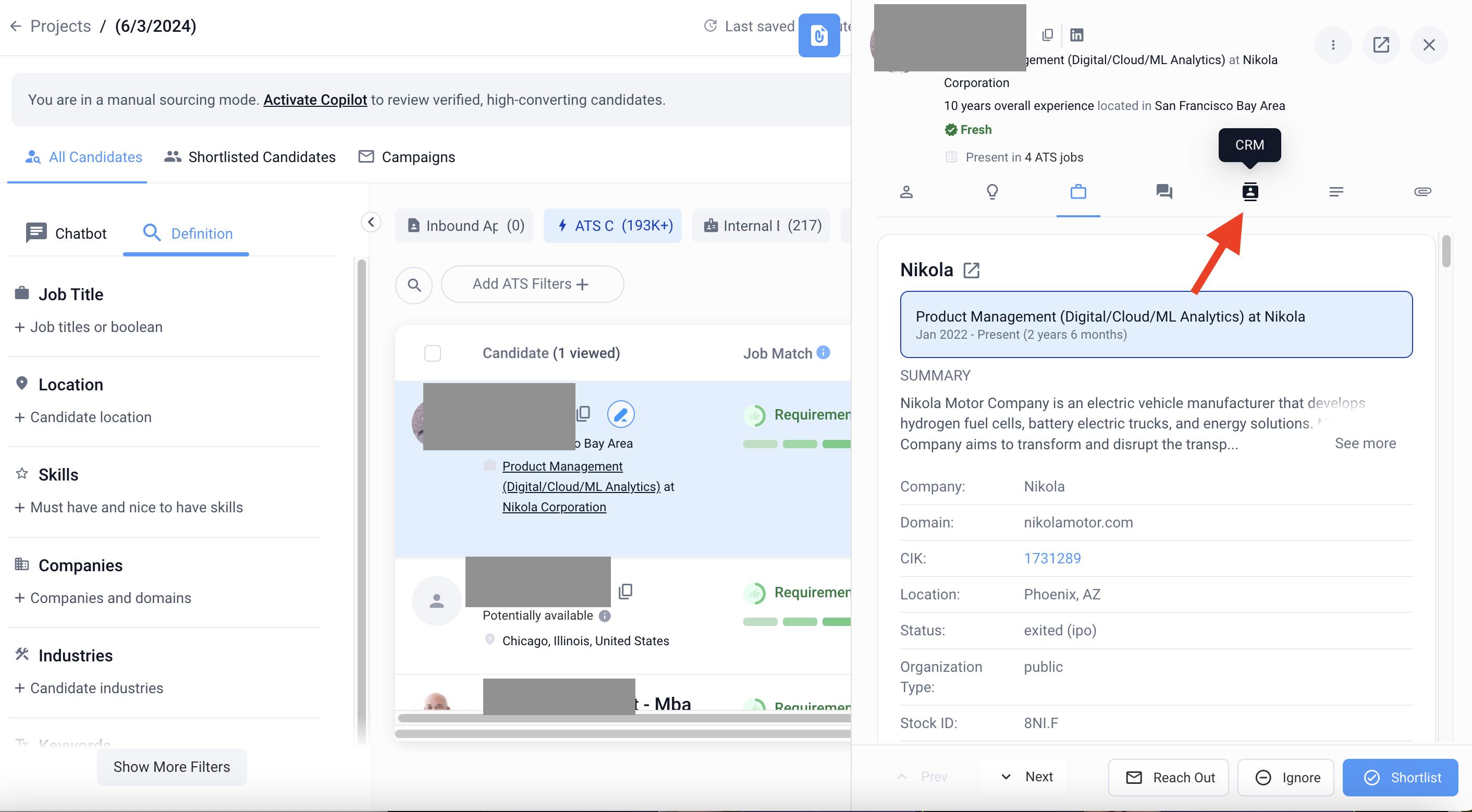Screen dimensions: 1472x812
Task: Switch to All Candidates tab
Action: [84, 157]
